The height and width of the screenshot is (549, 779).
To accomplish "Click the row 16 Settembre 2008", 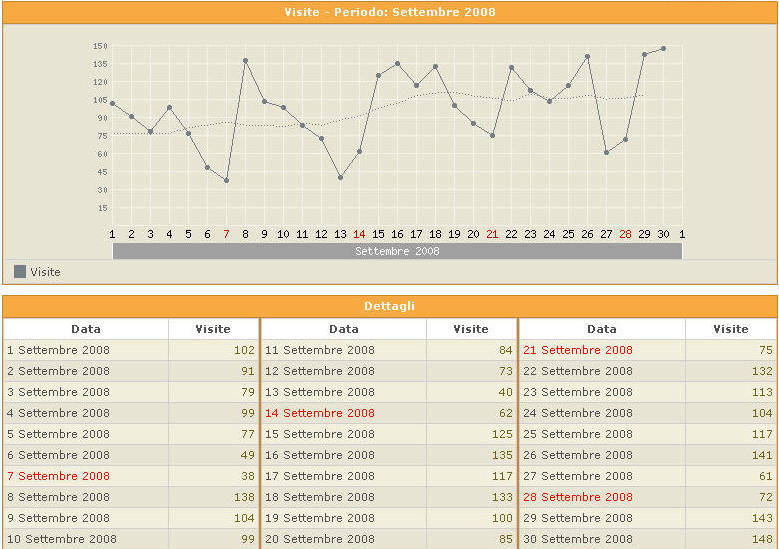I will click(x=389, y=455).
